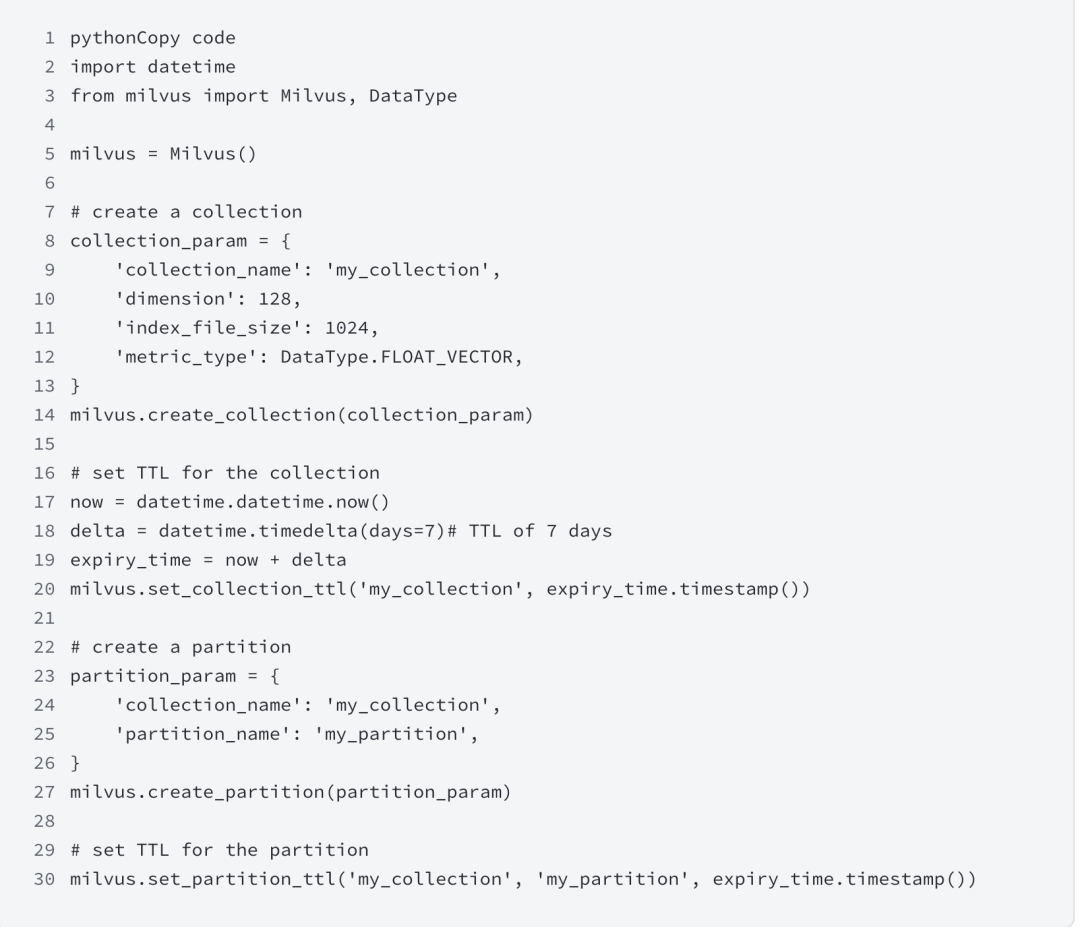Click the 'partition_name' key on line 25
The image size is (1080, 927).
202,734
